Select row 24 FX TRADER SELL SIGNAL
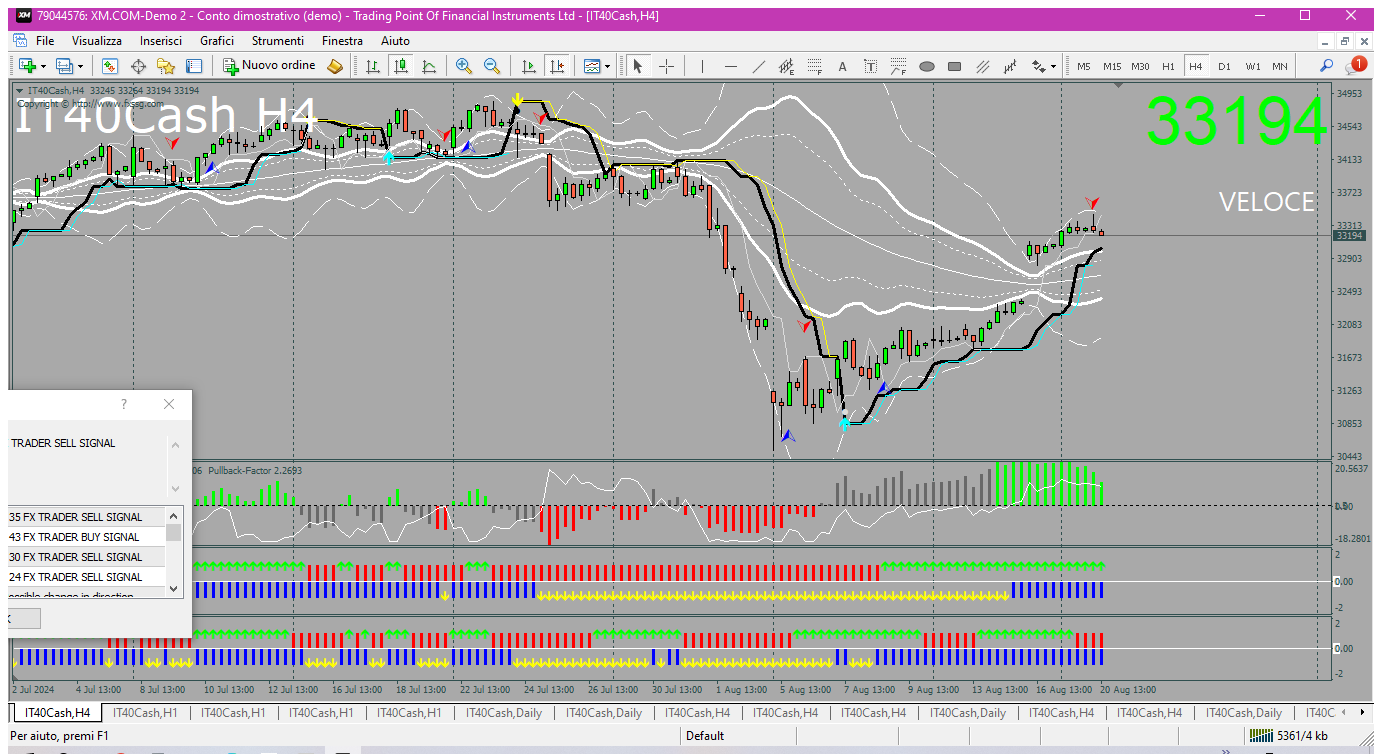1382x754 pixels. coord(86,577)
